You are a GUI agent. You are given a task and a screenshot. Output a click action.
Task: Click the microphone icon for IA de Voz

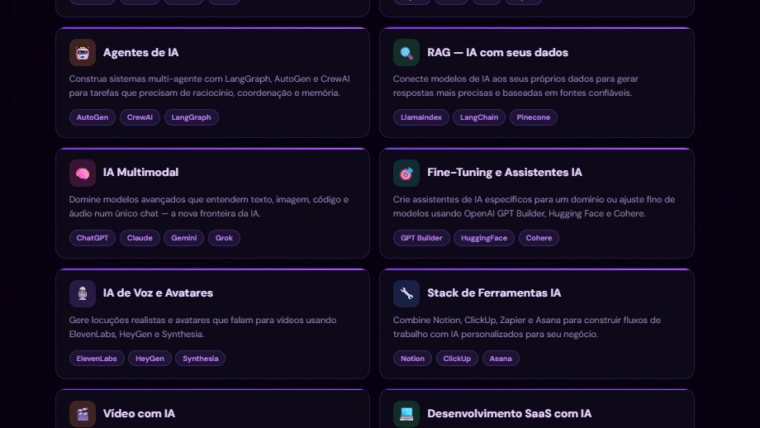[83, 293]
